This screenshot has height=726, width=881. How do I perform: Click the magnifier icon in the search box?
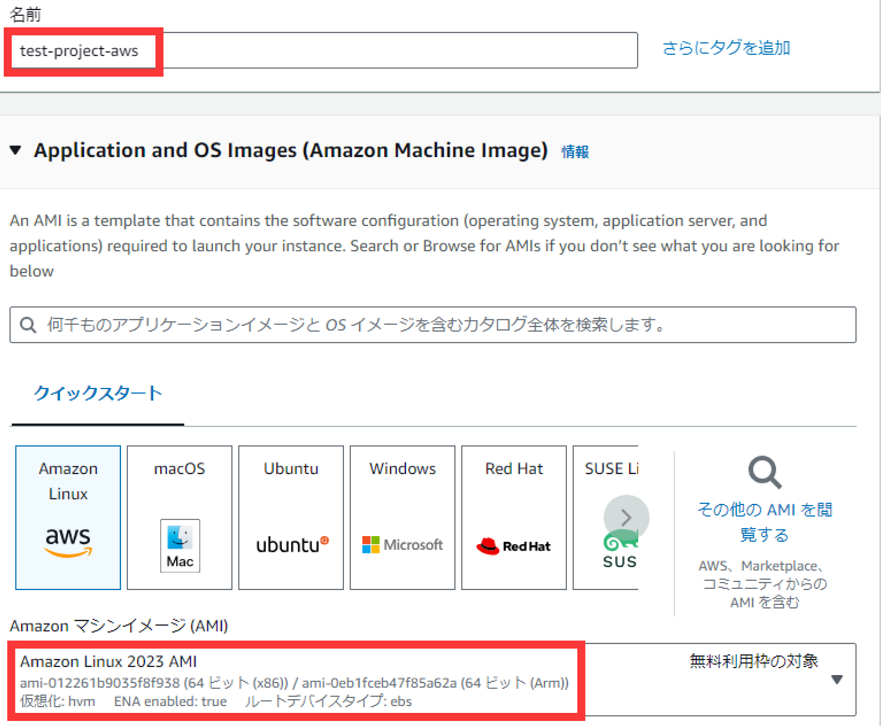[28, 325]
